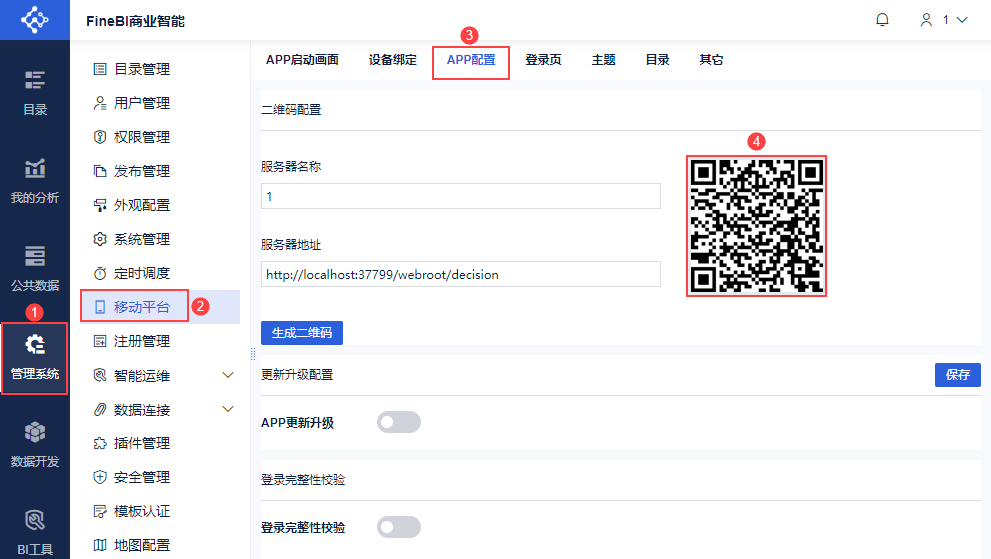Select 管理系统 in the sidebar
The height and width of the screenshot is (559, 991).
tap(35, 357)
